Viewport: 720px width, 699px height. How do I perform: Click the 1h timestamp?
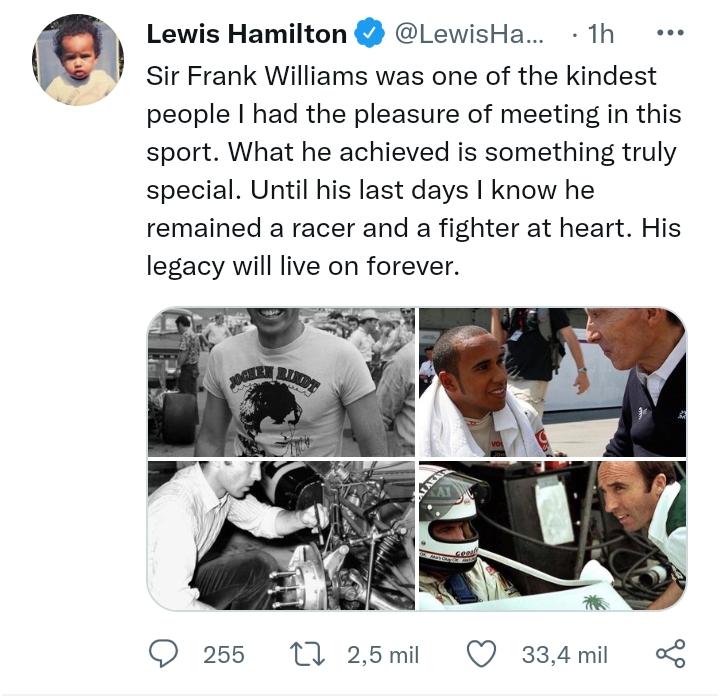click(601, 34)
